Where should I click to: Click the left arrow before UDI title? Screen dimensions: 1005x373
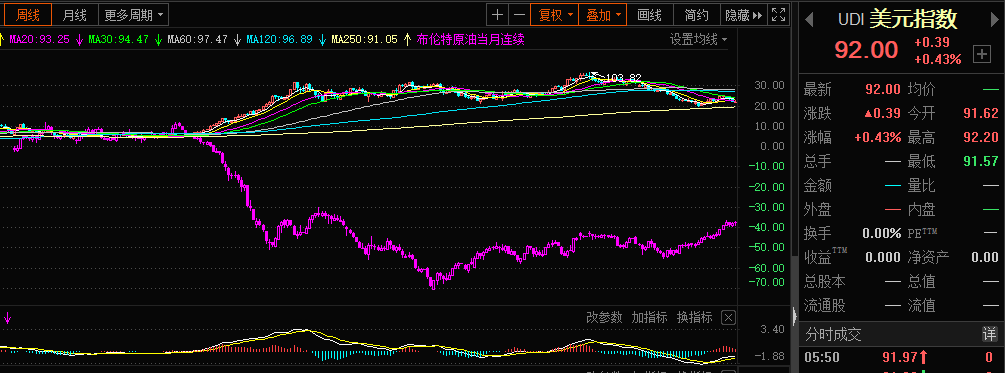[x=809, y=20]
